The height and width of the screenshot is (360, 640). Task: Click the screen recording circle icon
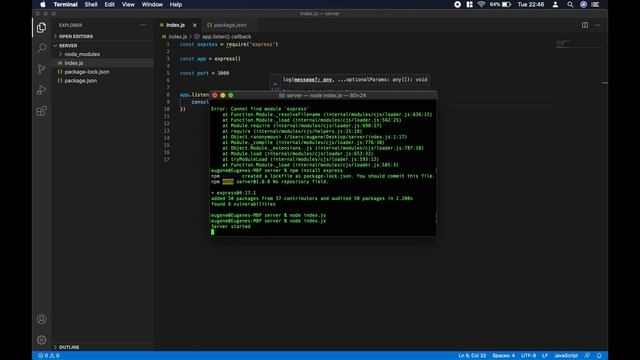457,4
